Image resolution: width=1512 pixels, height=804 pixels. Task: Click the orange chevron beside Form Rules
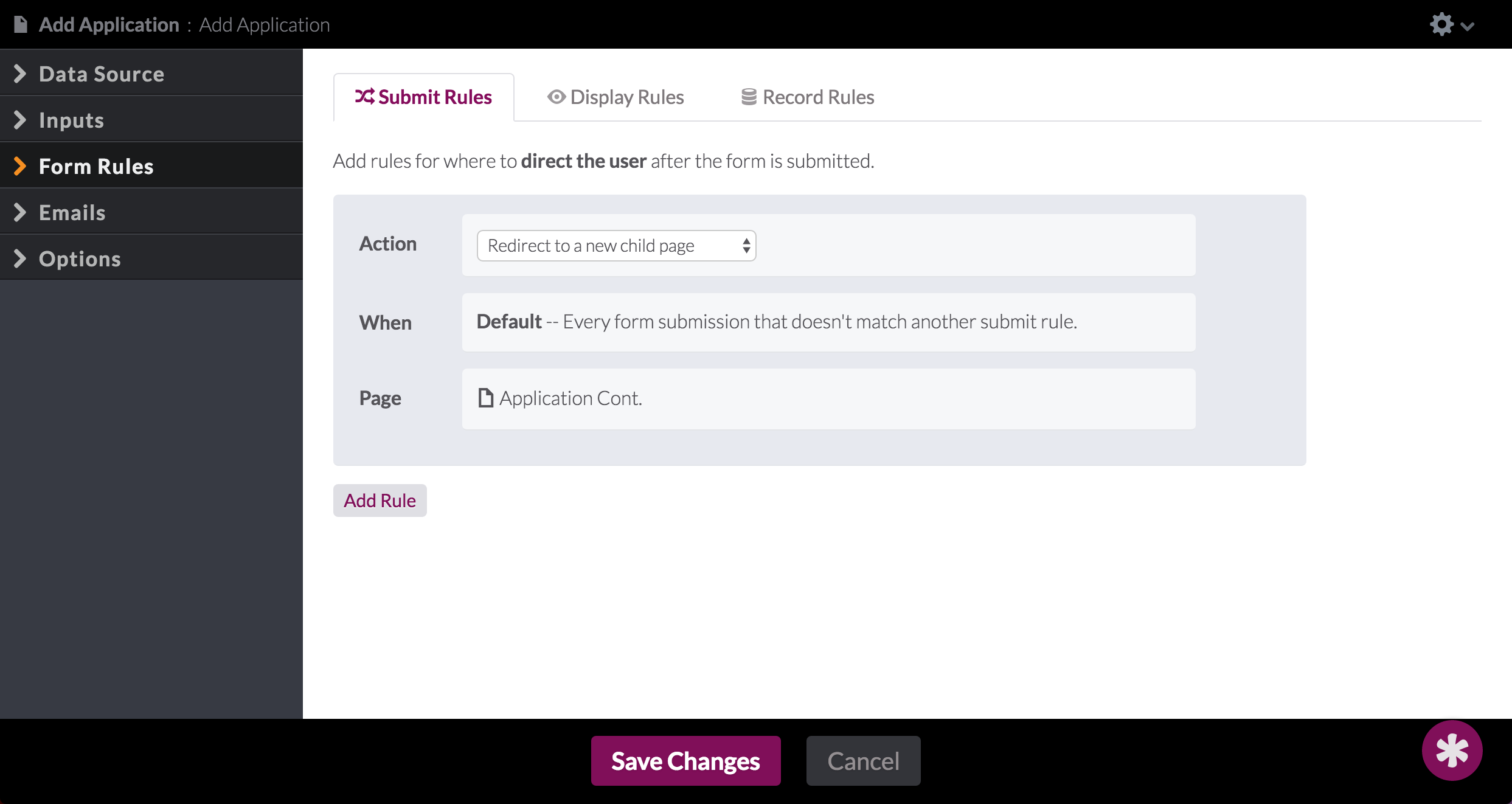point(20,166)
